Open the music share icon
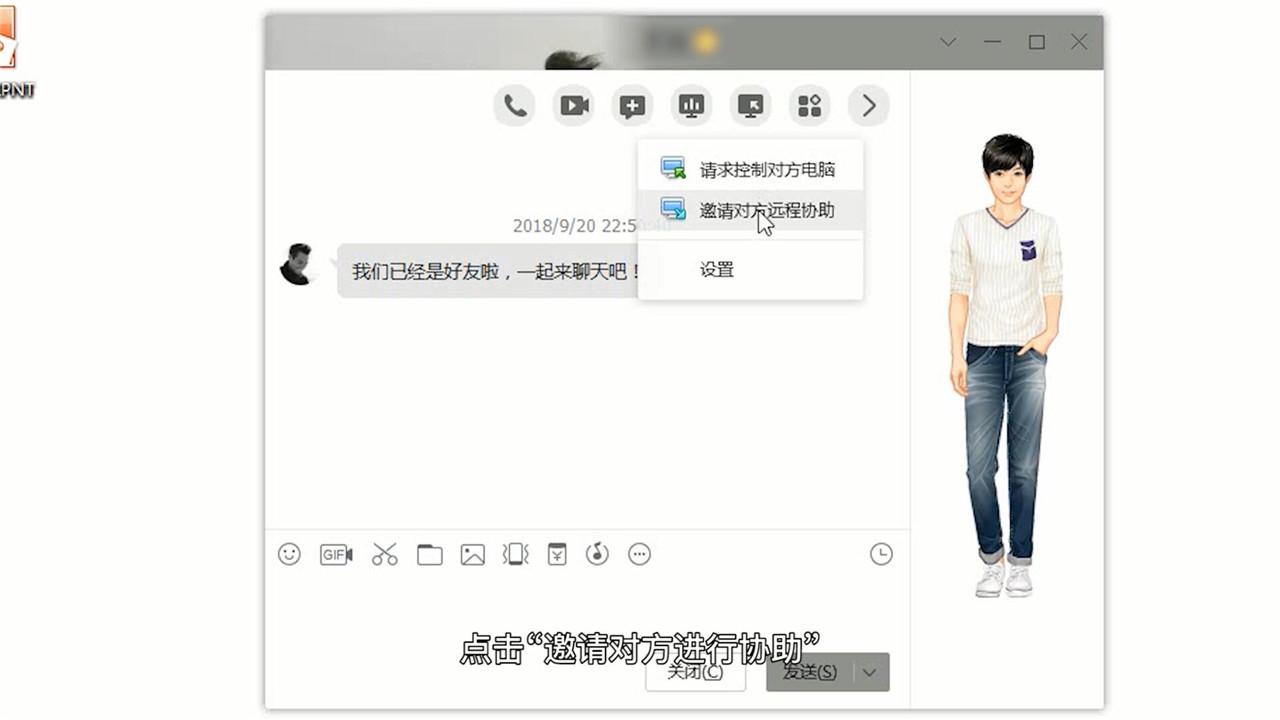Image resolution: width=1280 pixels, height=720 pixels. [597, 554]
